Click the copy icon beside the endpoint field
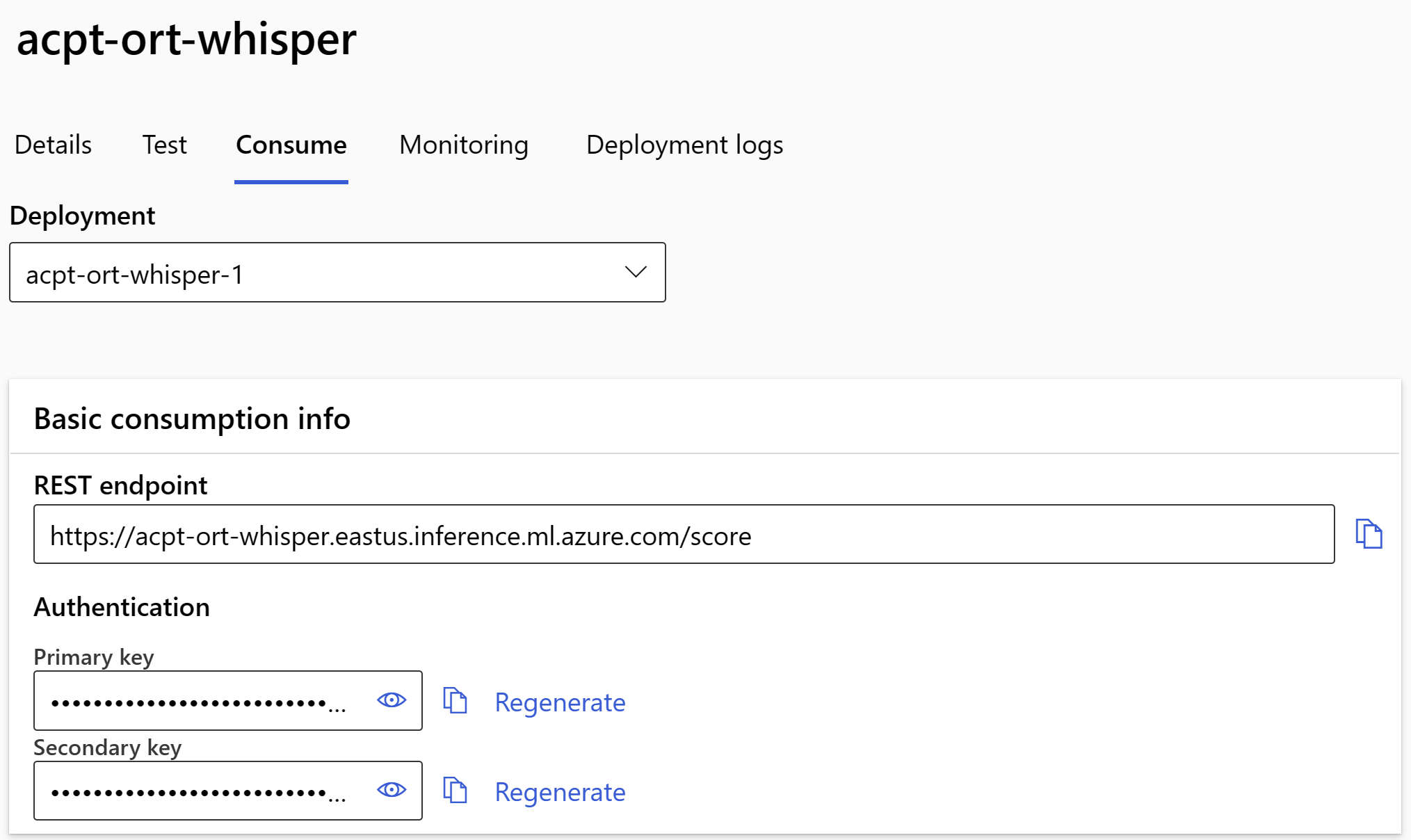The height and width of the screenshot is (840, 1411). [x=1369, y=534]
